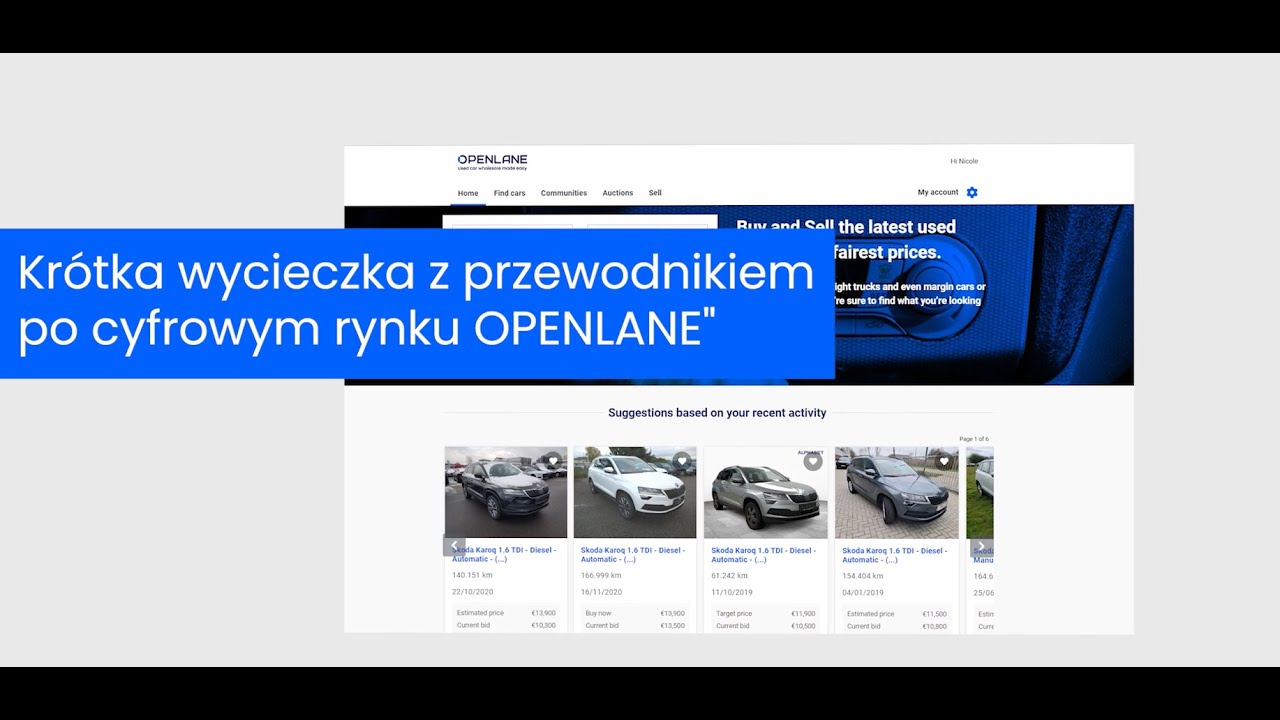Viewport: 1280px width, 720px height.
Task: Click the 166.999 km mileage text
Action: [601, 575]
